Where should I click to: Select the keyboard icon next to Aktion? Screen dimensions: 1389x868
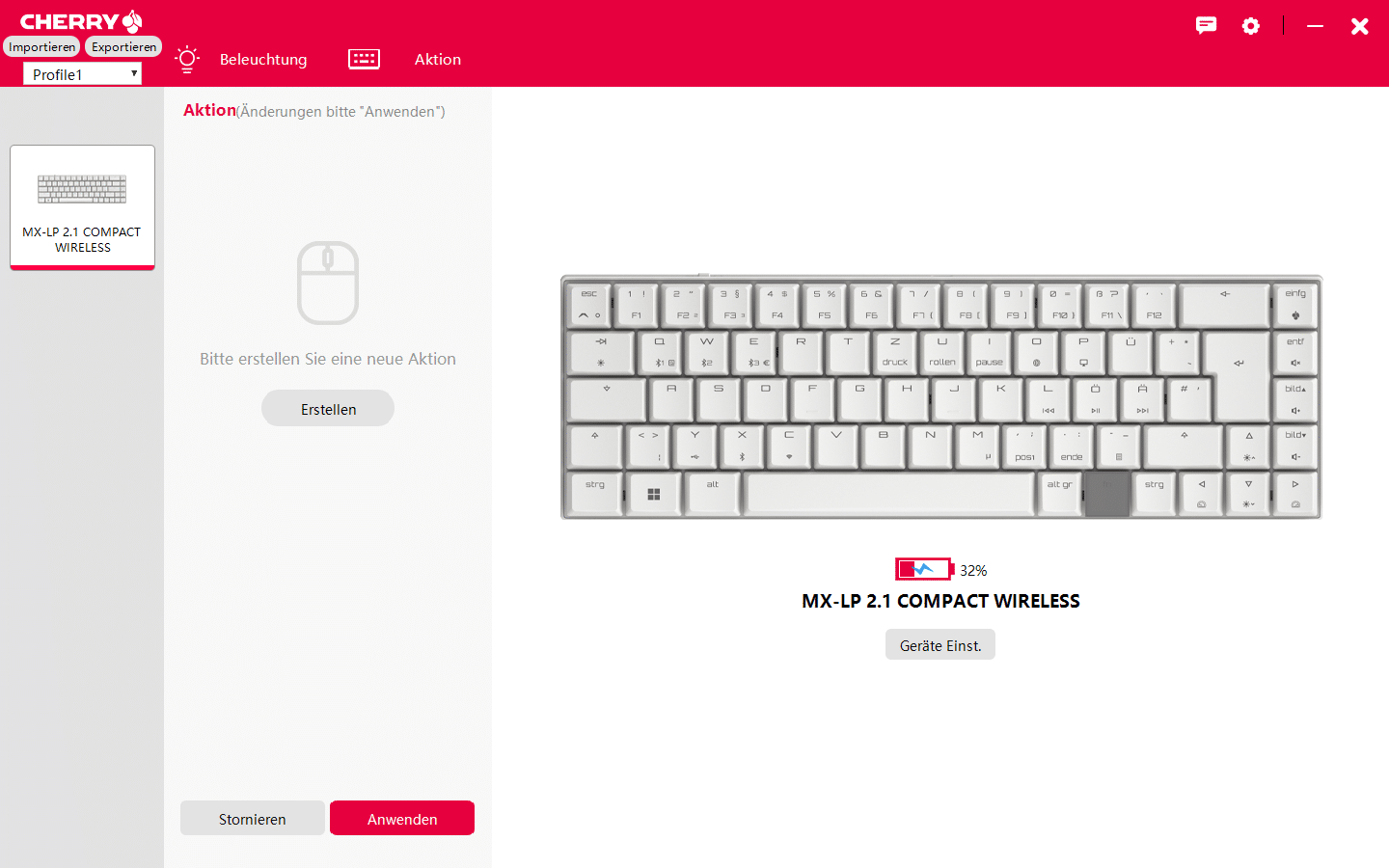click(x=364, y=59)
